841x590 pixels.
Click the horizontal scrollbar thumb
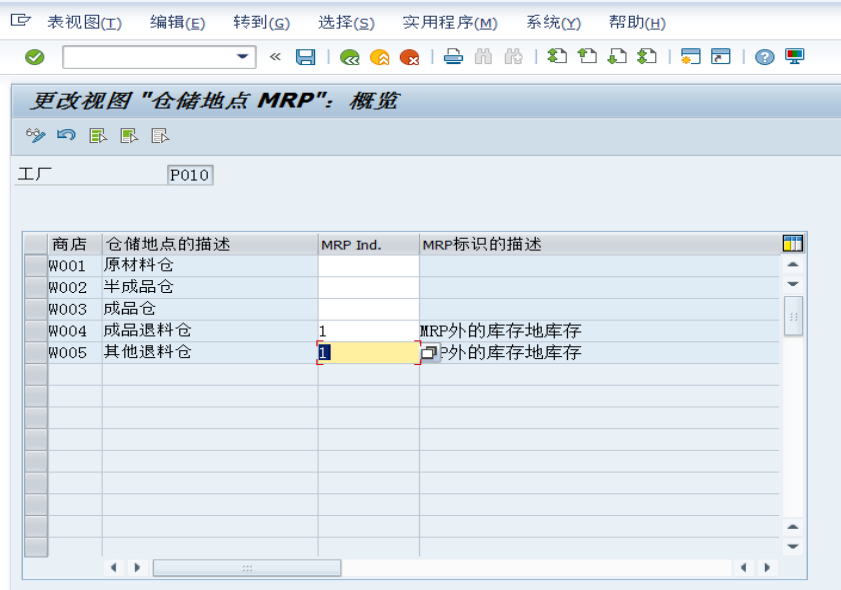(x=247, y=567)
